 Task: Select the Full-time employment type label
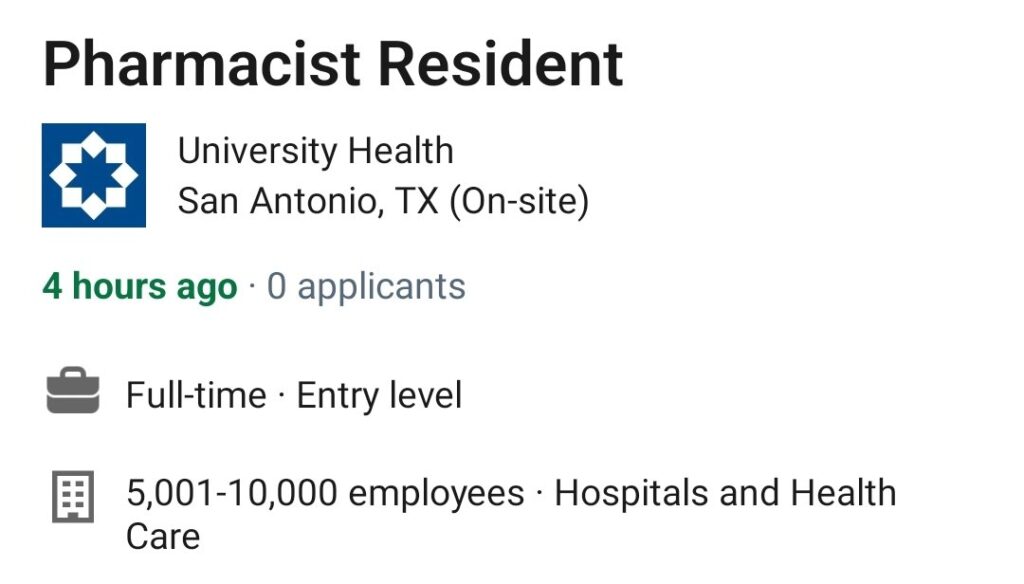point(196,395)
